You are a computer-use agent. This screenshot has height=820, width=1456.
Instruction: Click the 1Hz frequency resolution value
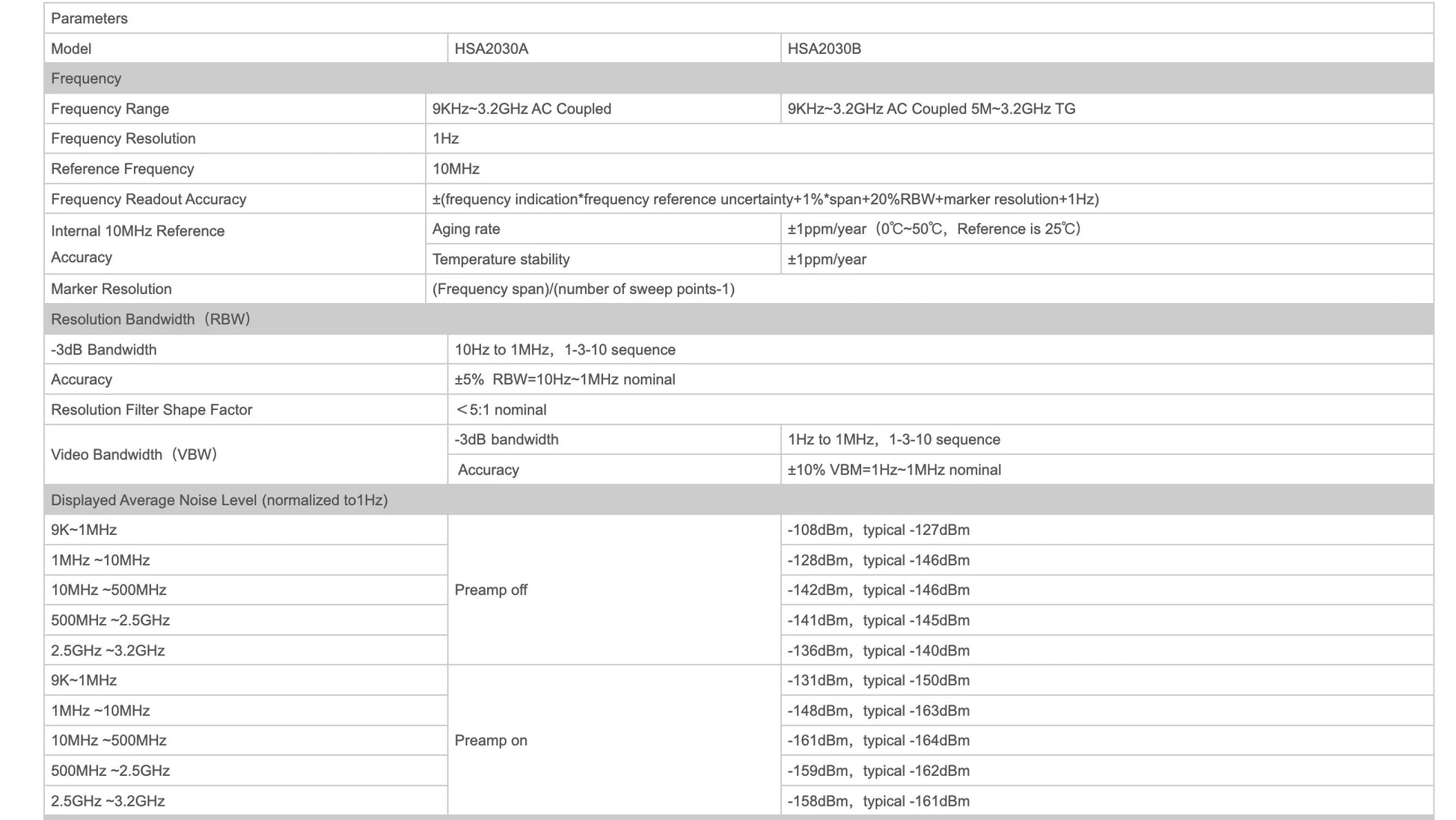click(445, 139)
